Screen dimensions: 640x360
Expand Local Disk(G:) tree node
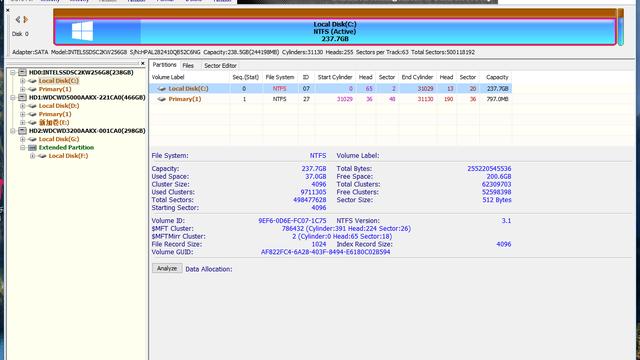pos(22,139)
